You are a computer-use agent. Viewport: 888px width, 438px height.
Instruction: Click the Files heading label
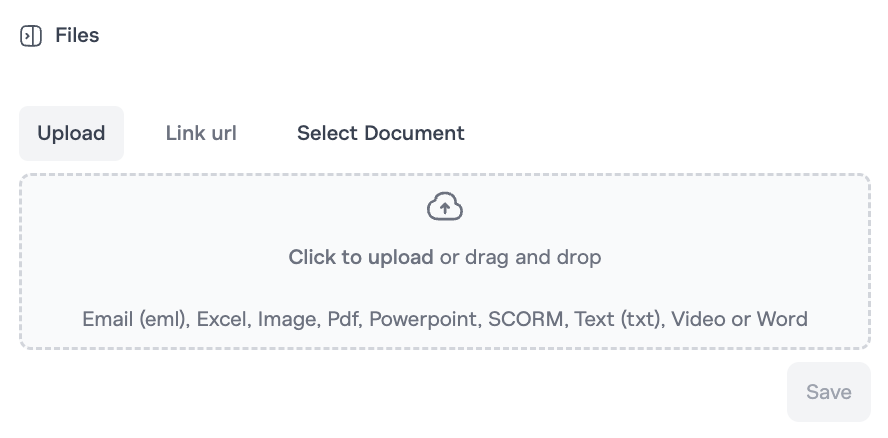point(77,36)
